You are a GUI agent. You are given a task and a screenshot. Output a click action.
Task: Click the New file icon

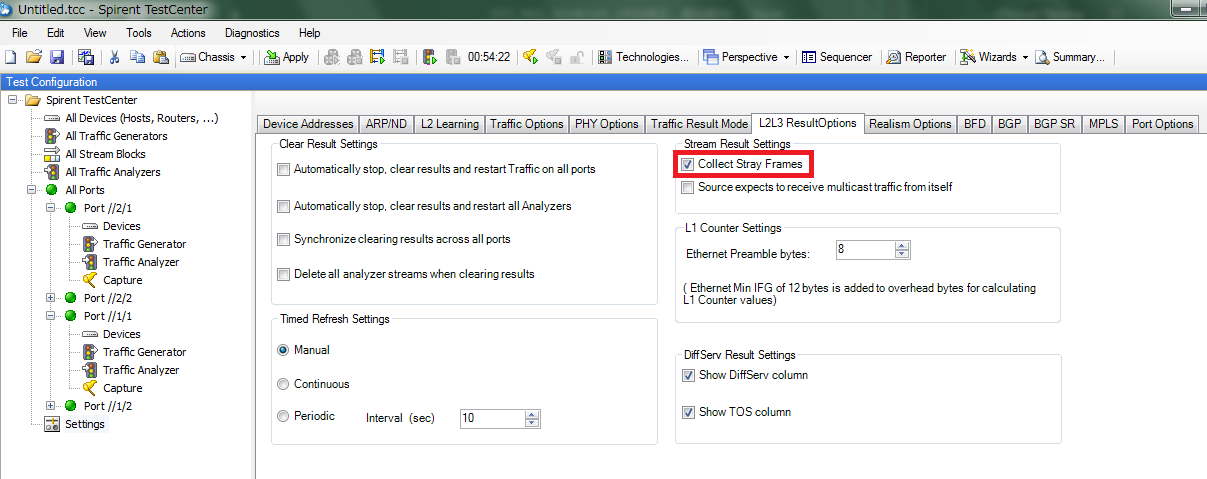10,57
